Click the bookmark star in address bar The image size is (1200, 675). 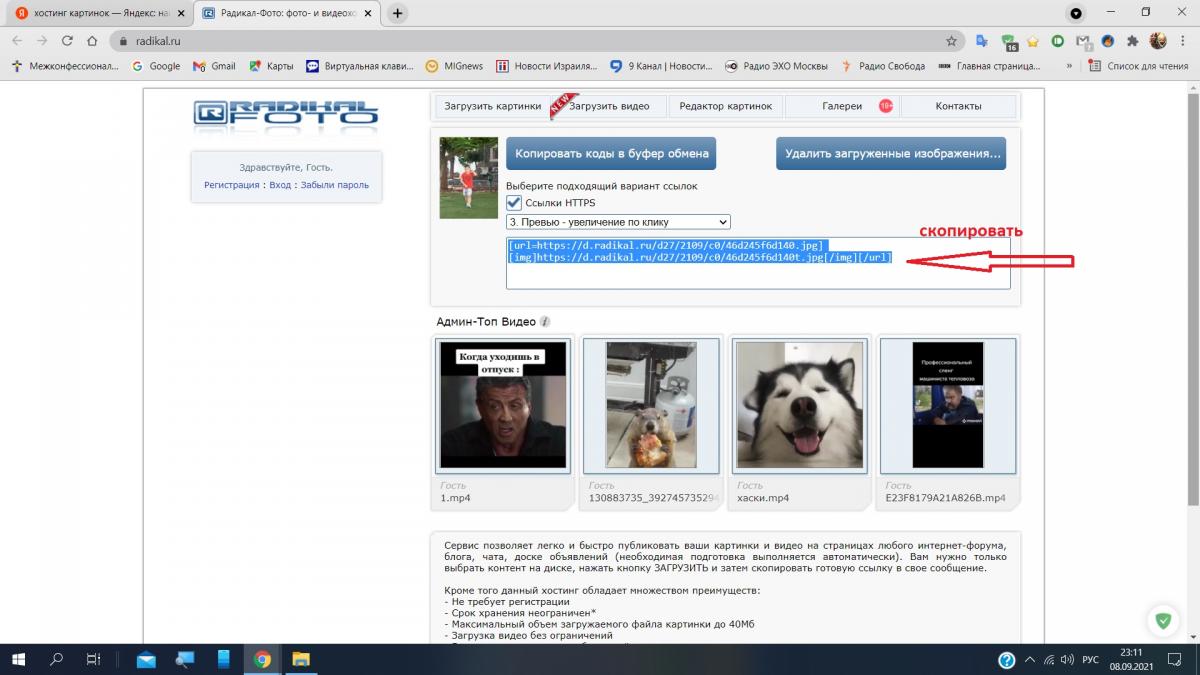point(951,41)
